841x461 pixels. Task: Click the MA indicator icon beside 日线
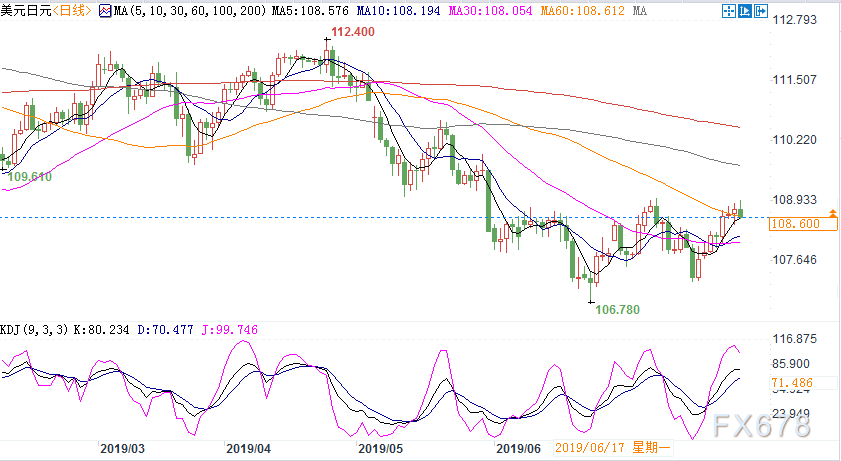tap(106, 11)
